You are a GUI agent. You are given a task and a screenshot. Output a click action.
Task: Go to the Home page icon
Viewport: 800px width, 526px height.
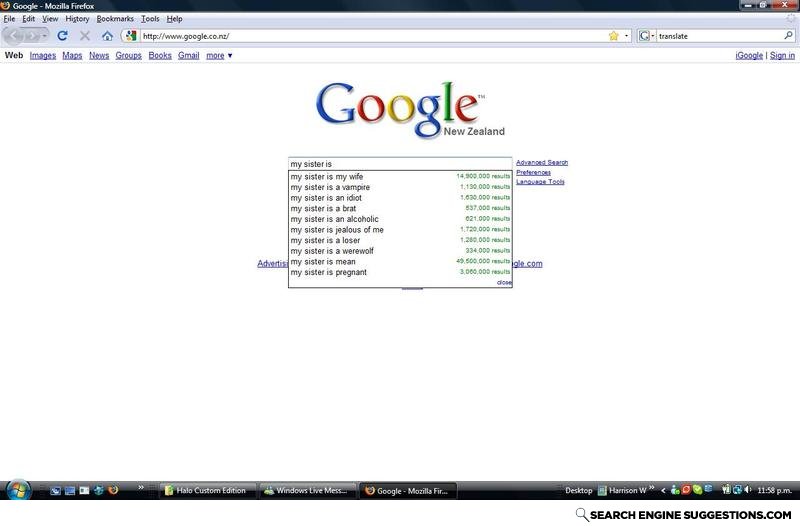[x=107, y=36]
